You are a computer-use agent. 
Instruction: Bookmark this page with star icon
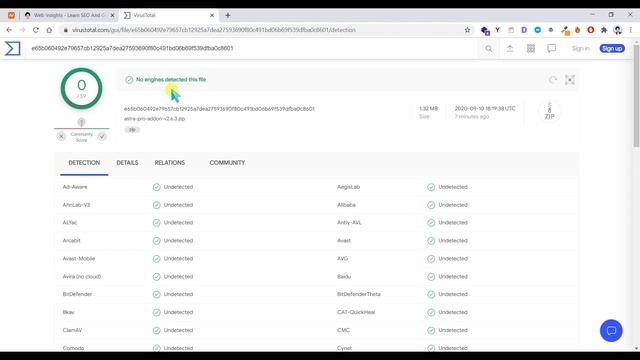pos(467,30)
